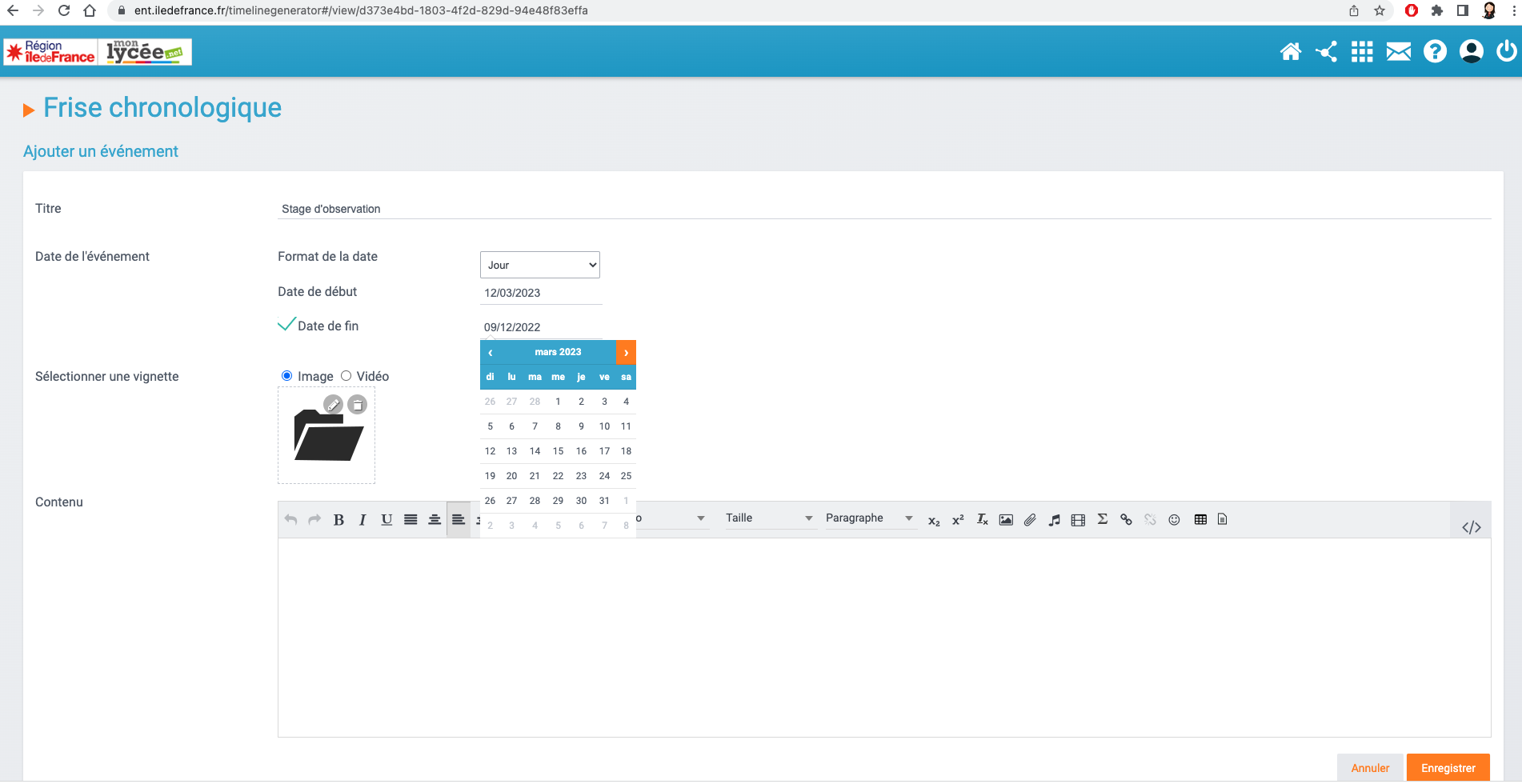Expand the Paragraphe style dropdown
The image size is (1522, 784).
868,518
